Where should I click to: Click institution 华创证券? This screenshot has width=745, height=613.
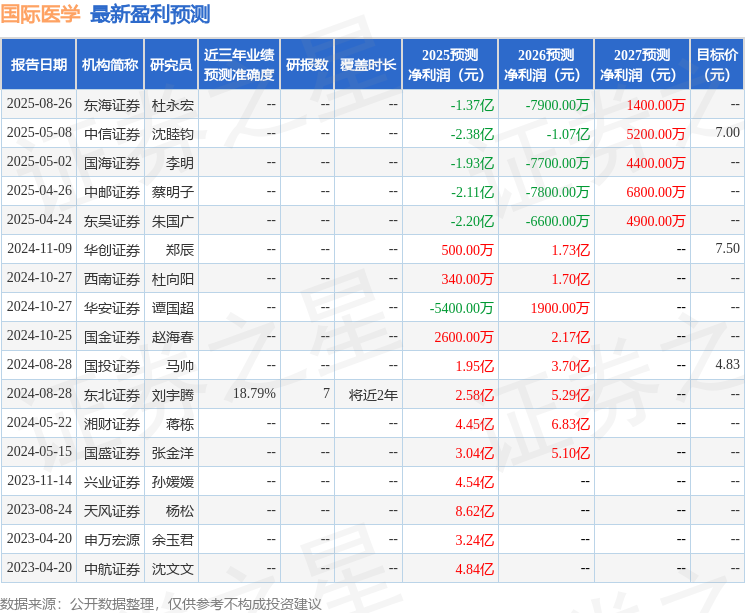coord(112,250)
